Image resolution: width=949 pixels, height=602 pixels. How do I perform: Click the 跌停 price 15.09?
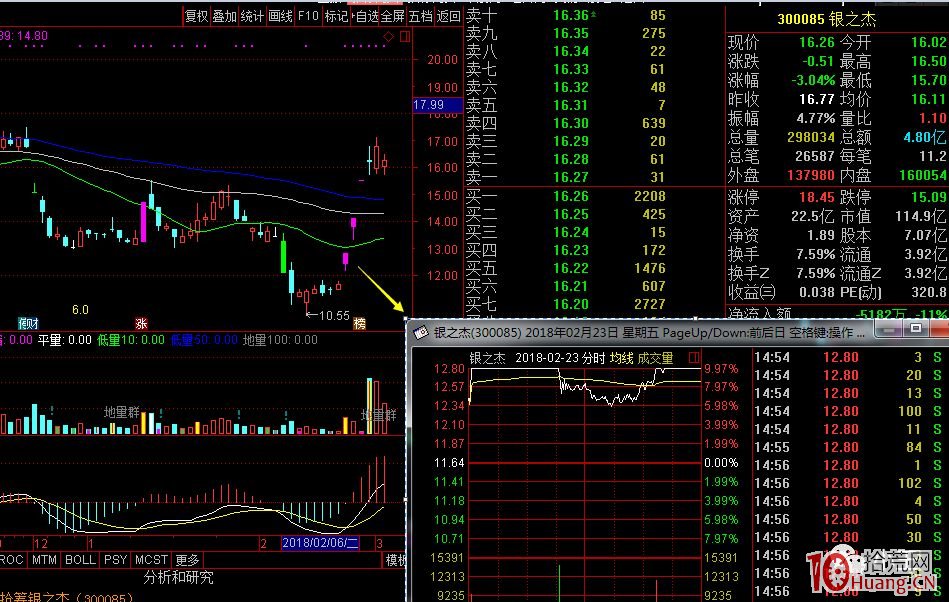point(928,197)
